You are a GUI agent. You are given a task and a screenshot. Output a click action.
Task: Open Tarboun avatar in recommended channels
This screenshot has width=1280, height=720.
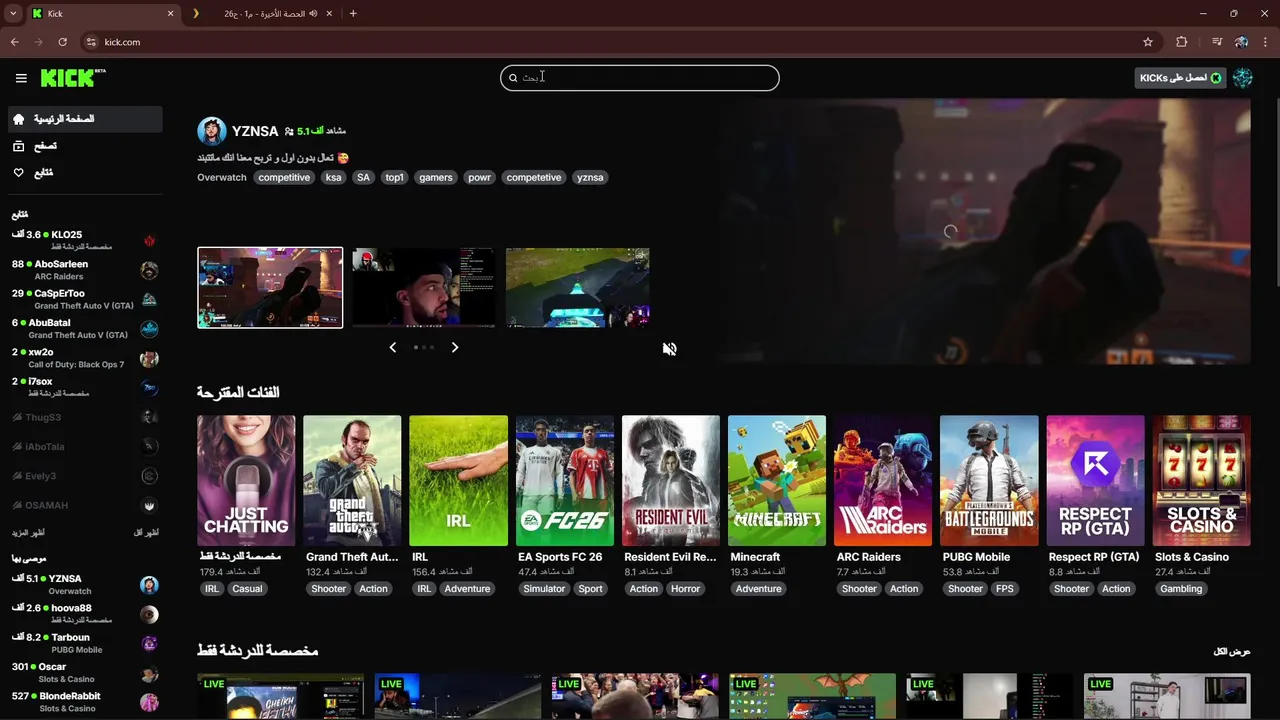coord(149,643)
